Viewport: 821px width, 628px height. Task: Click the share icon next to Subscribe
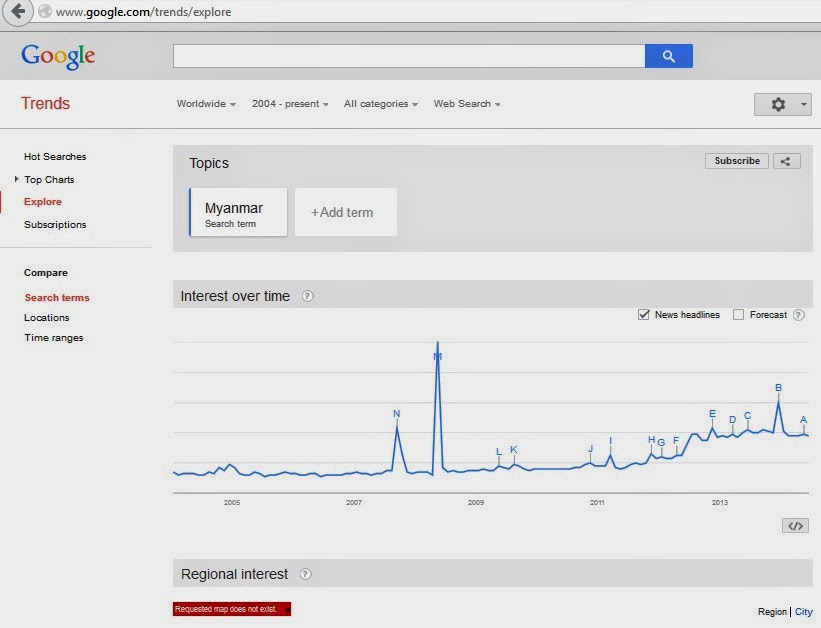(786, 161)
